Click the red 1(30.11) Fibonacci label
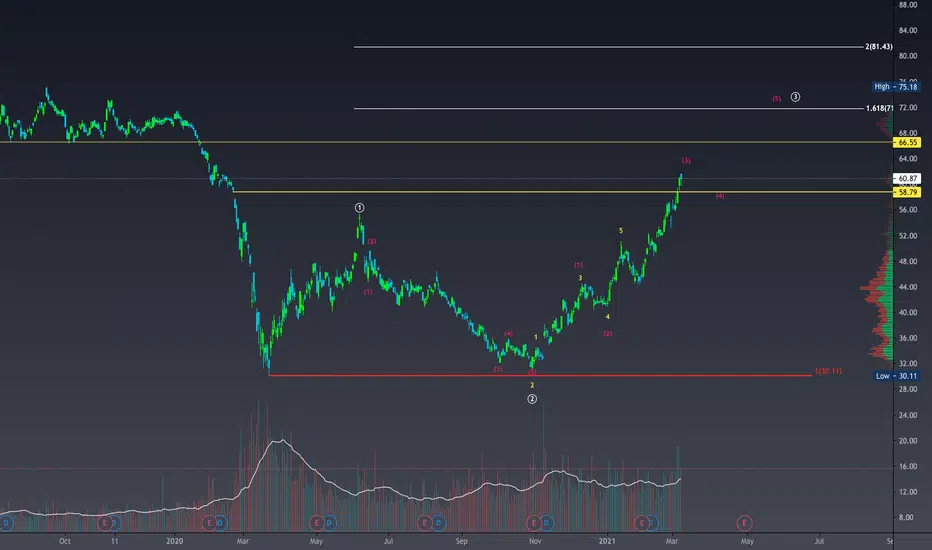The width and height of the screenshot is (932, 550). (828, 371)
